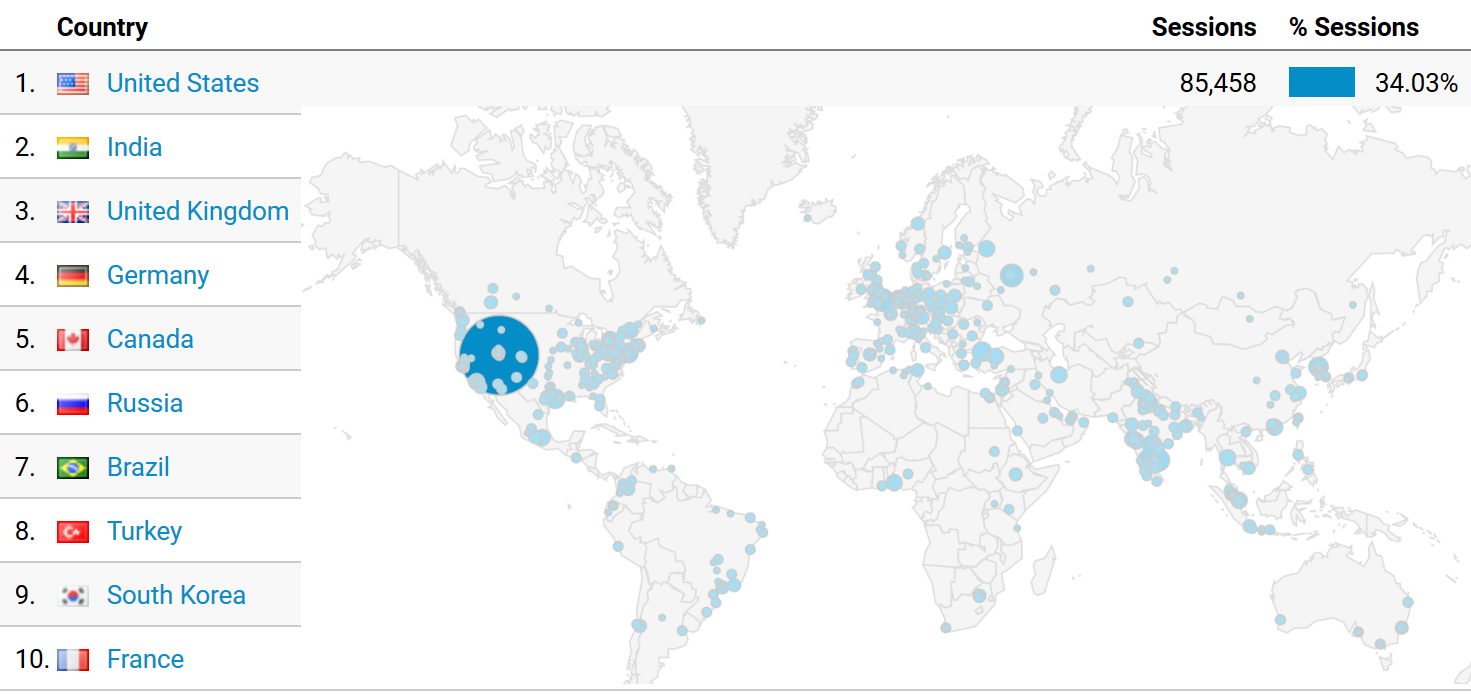Click the Turkey flag icon
The width and height of the screenshot is (1471, 694).
[73, 532]
